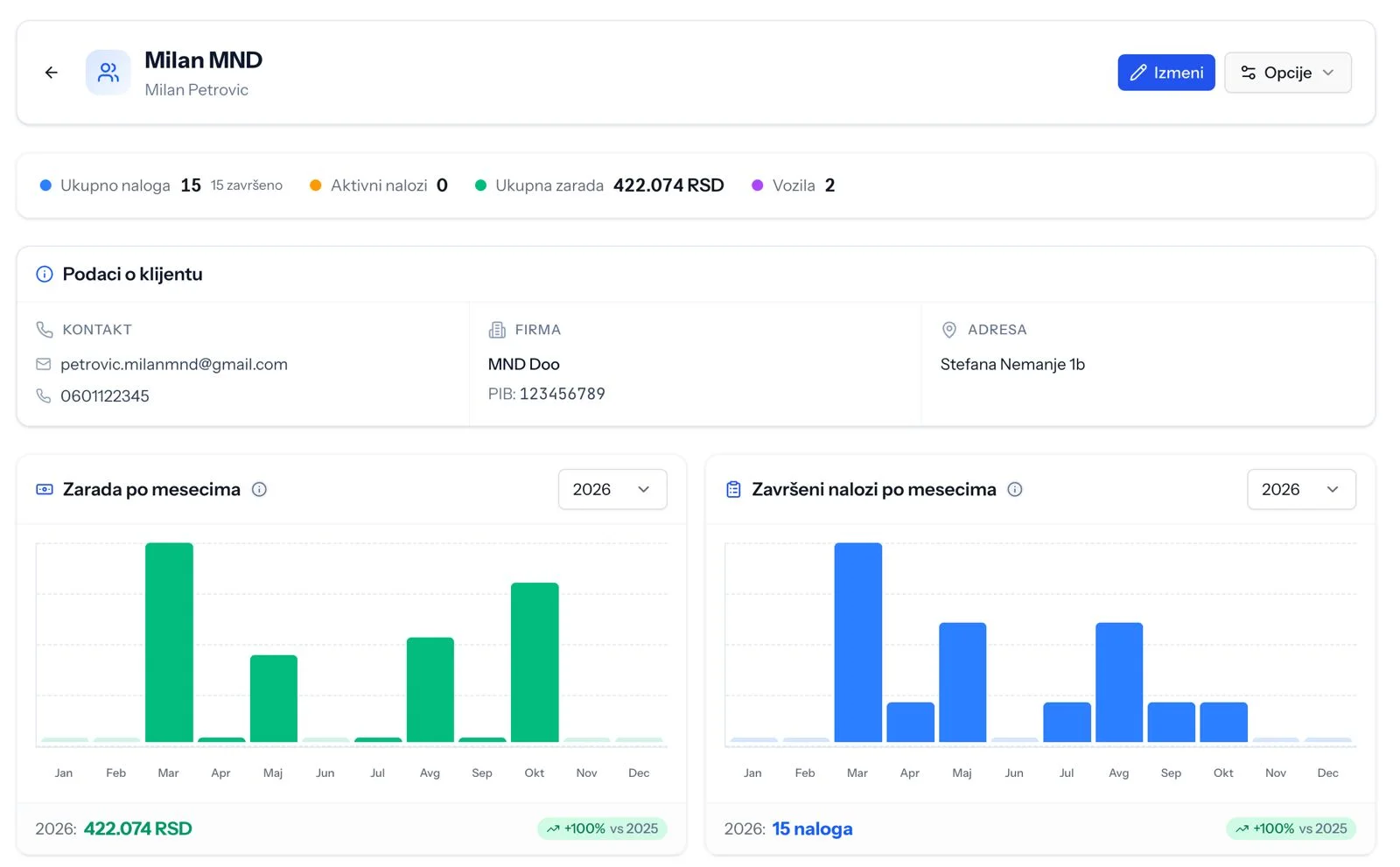Click the green Mar bar in Zarada chart
The image size is (1400, 867).
click(x=169, y=642)
